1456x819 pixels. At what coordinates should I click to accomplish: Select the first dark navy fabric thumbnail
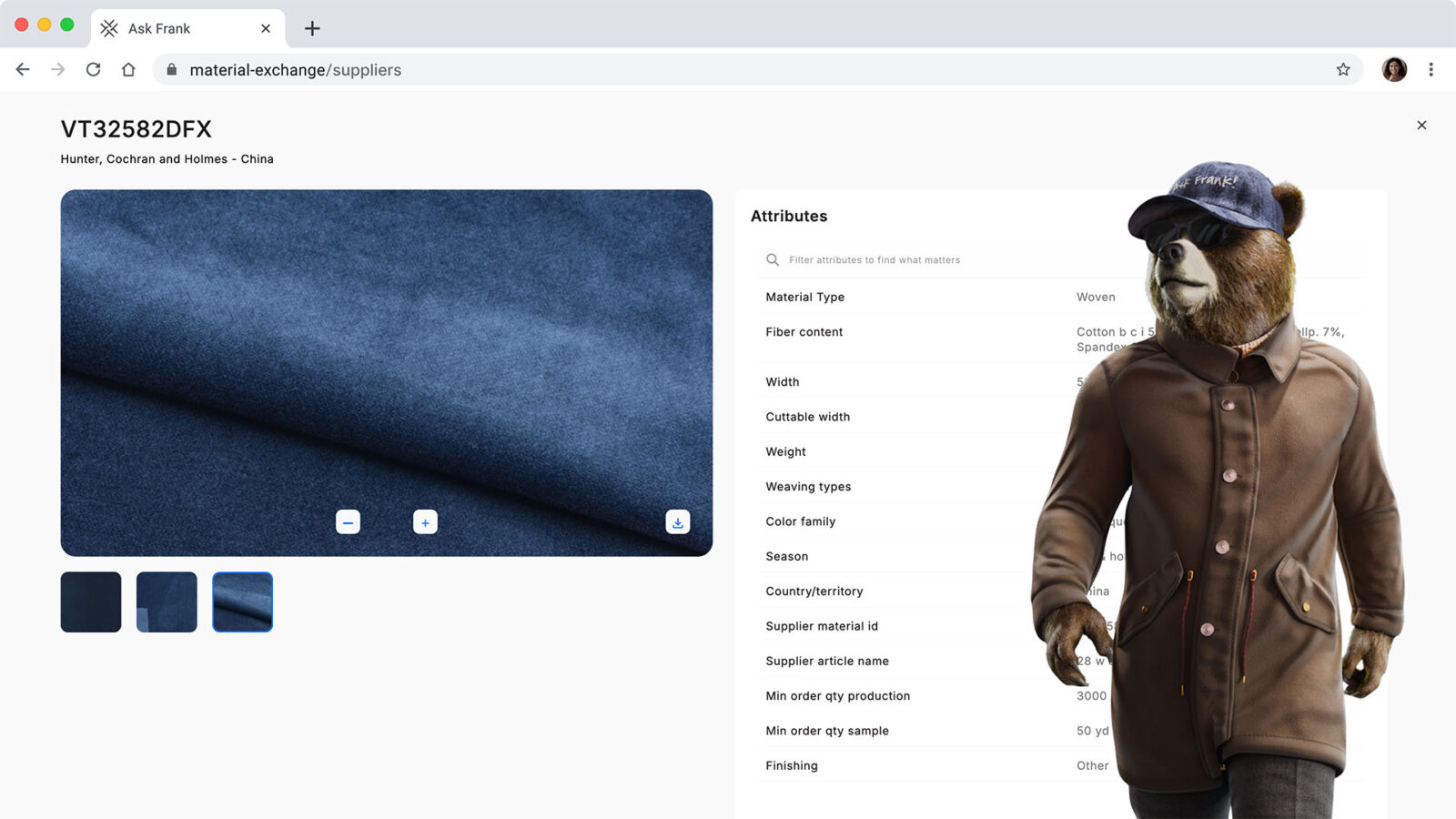[91, 602]
